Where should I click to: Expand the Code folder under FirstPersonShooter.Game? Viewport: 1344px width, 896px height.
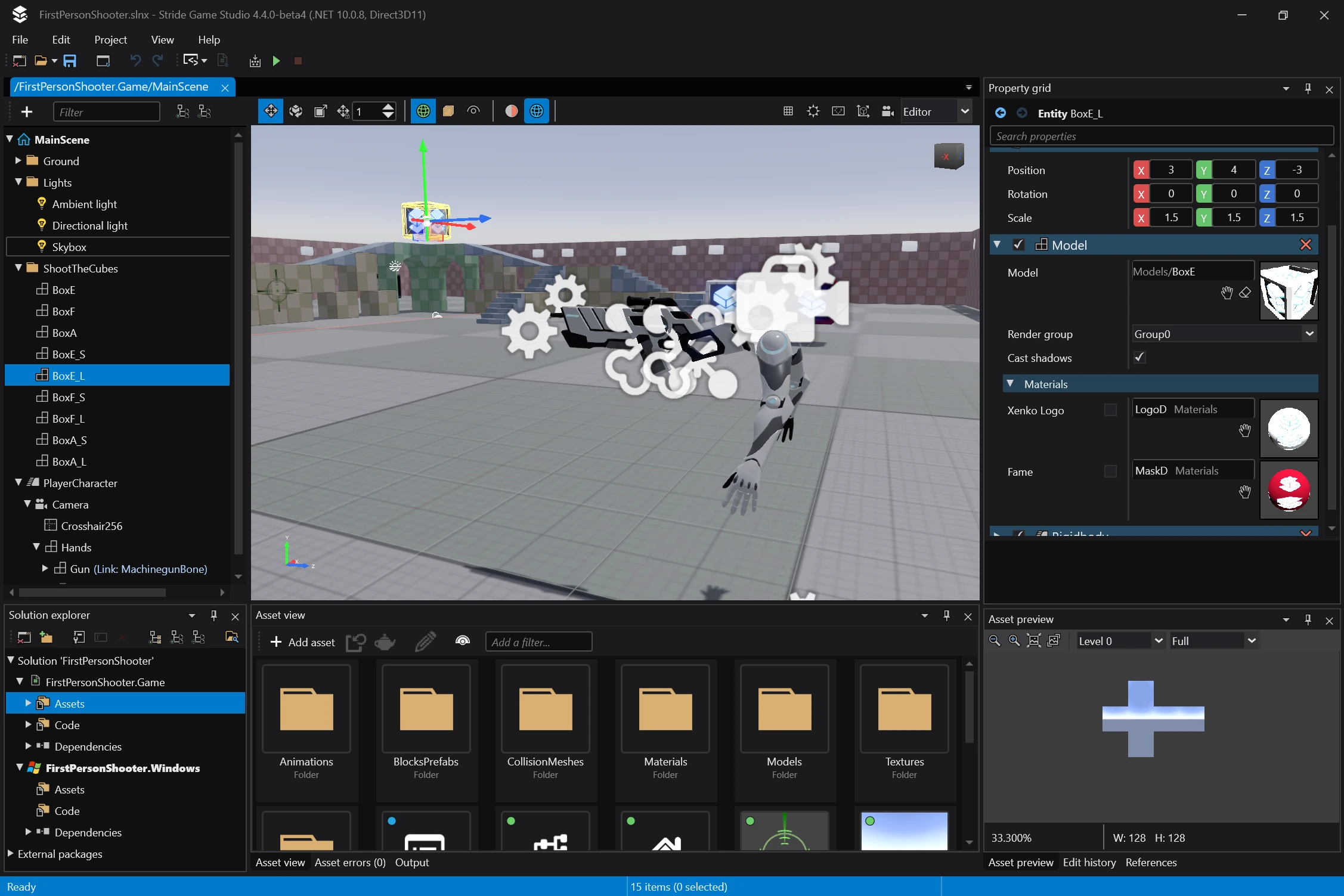click(28, 725)
